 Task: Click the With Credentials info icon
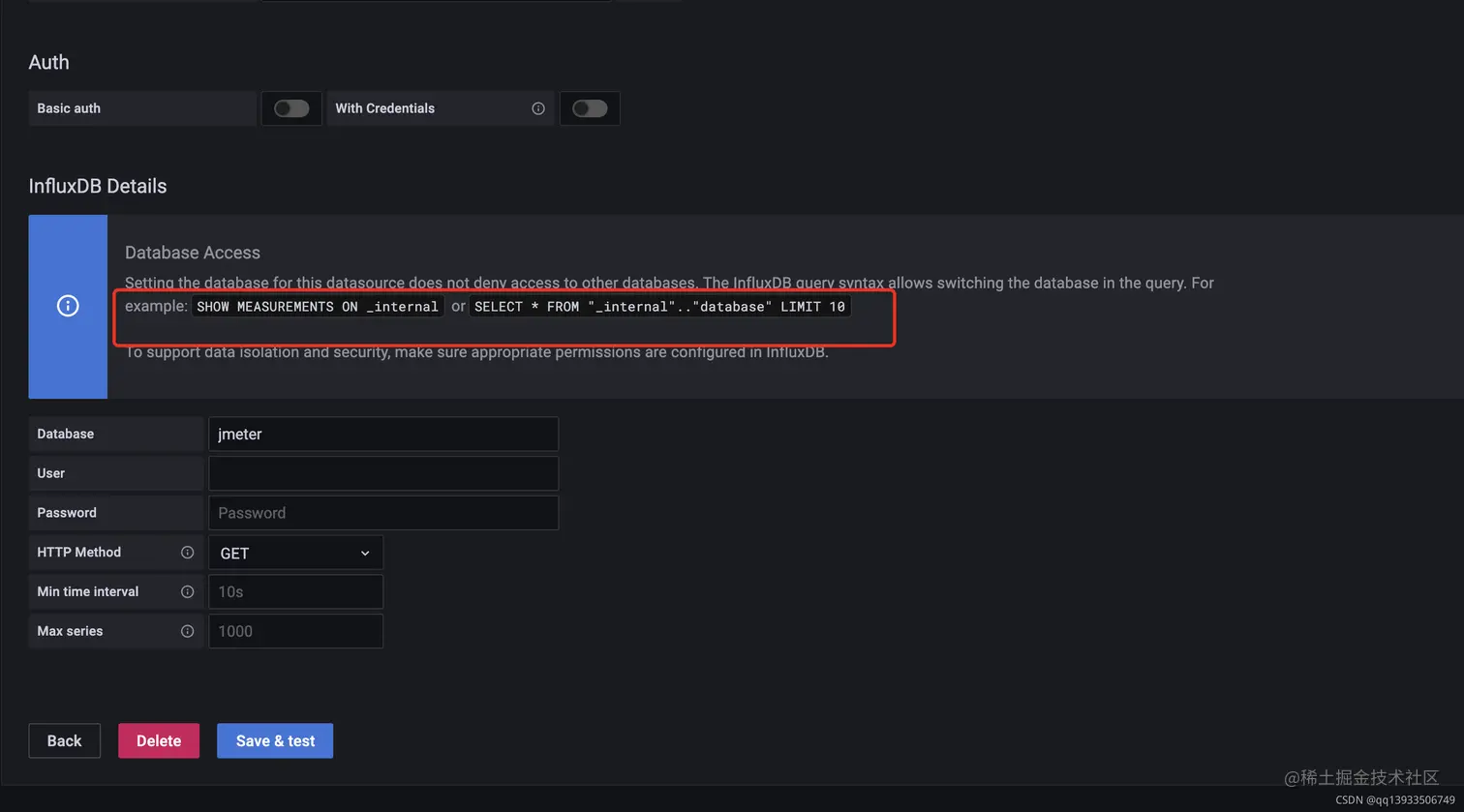pos(538,108)
